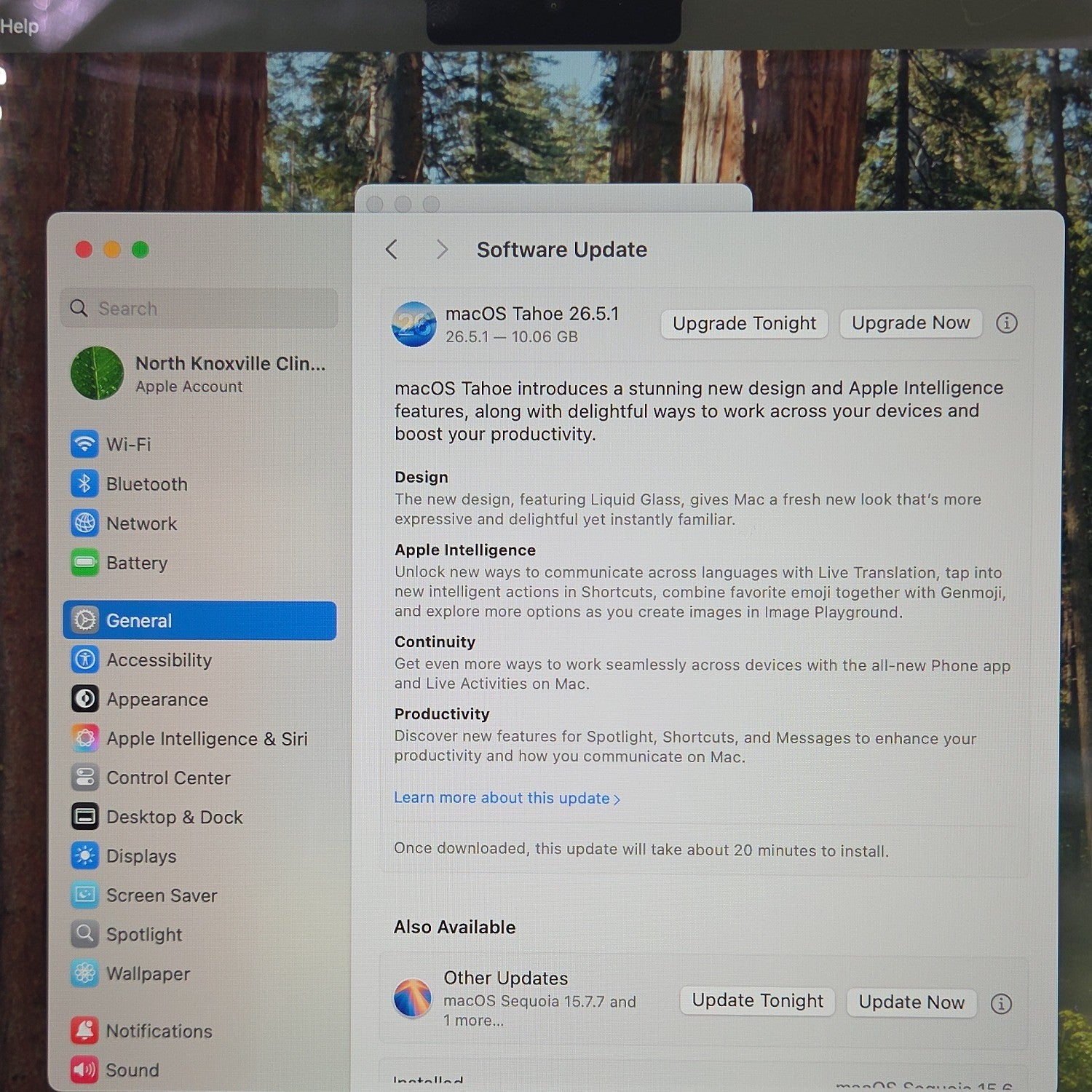The height and width of the screenshot is (1092, 1092).
Task: Click the Notifications bell icon
Action: coord(84,1030)
